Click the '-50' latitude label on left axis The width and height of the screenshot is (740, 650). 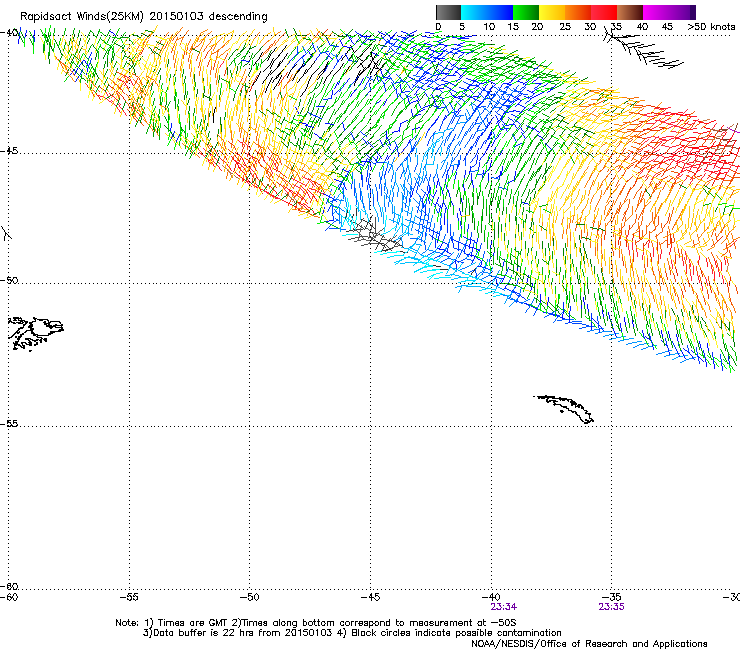pyautogui.click(x=9, y=280)
